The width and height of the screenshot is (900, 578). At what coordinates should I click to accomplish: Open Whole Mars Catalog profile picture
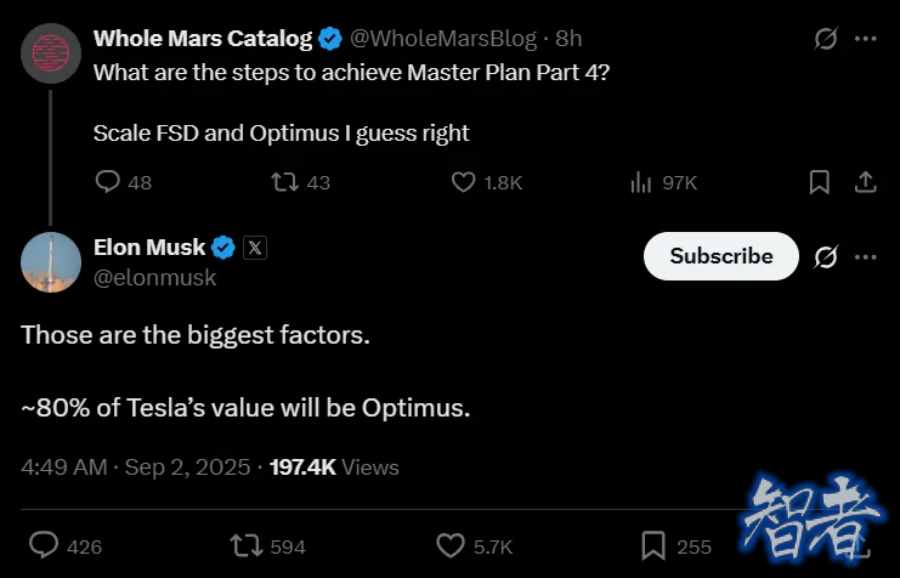pos(51,53)
